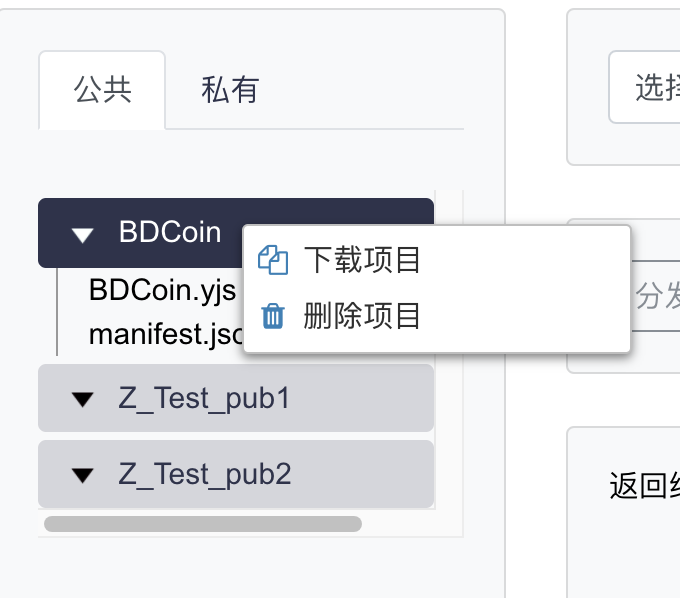Click the trash icon for delete project
Viewport: 680px width, 598px height.
[273, 317]
